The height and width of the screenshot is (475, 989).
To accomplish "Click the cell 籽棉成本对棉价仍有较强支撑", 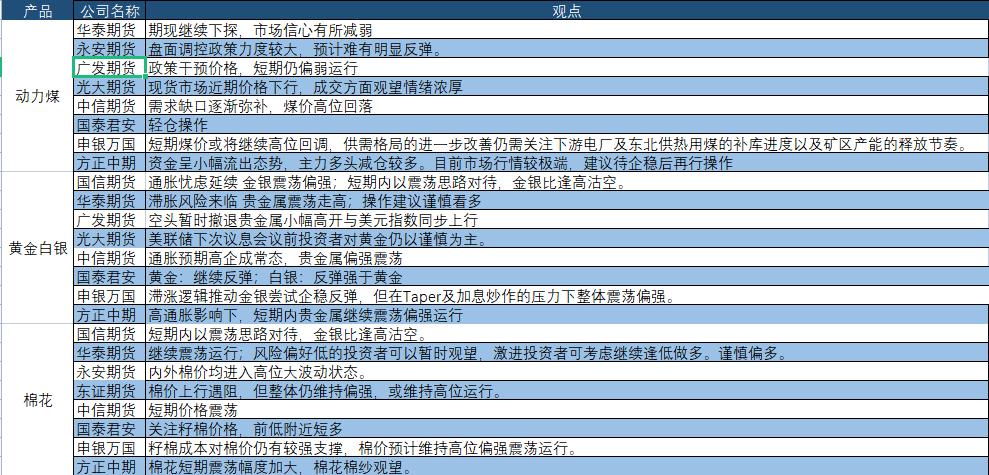I will point(567,447).
